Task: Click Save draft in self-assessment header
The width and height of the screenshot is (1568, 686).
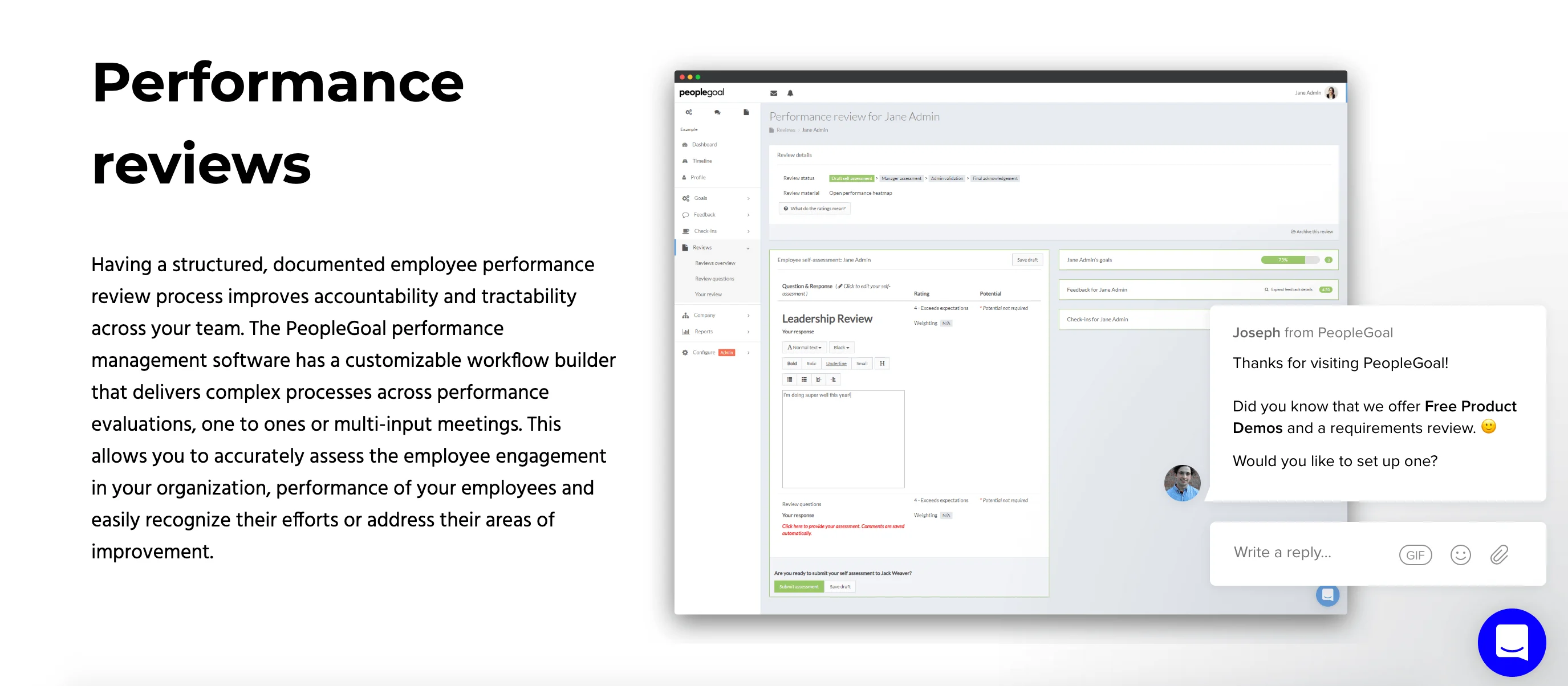Action: [1027, 260]
